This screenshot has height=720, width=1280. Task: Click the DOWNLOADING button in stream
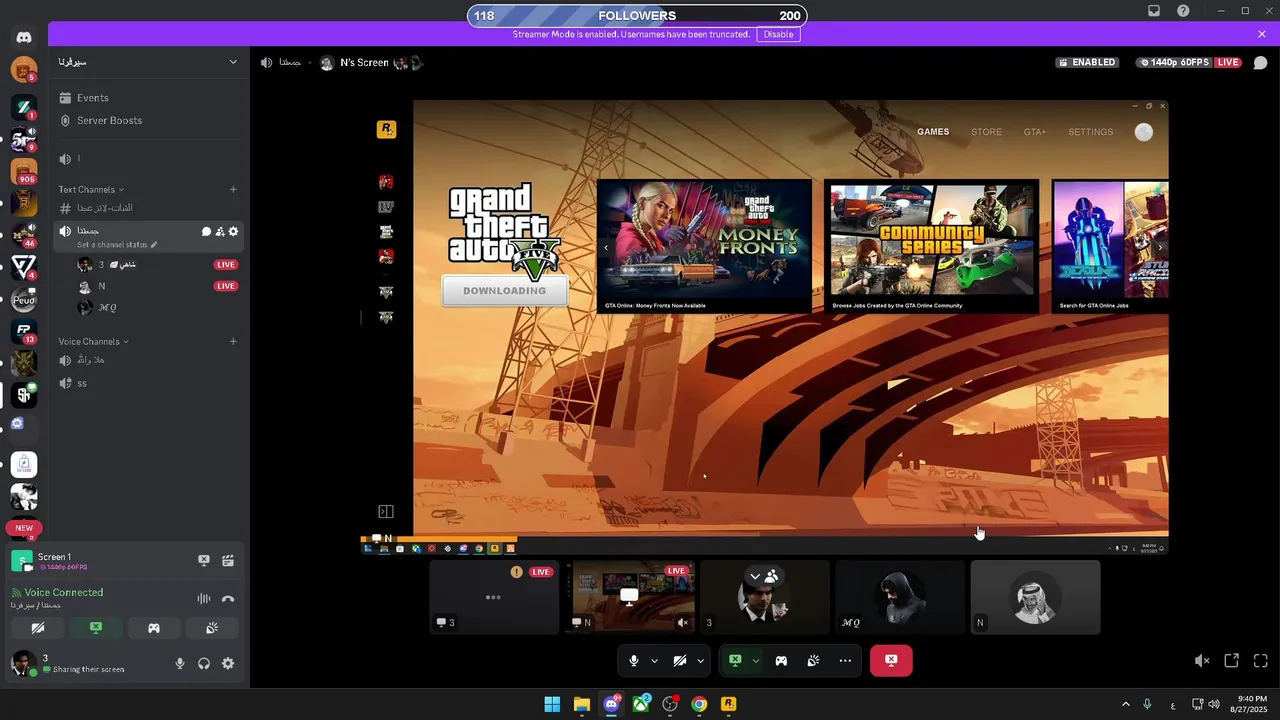[505, 291]
